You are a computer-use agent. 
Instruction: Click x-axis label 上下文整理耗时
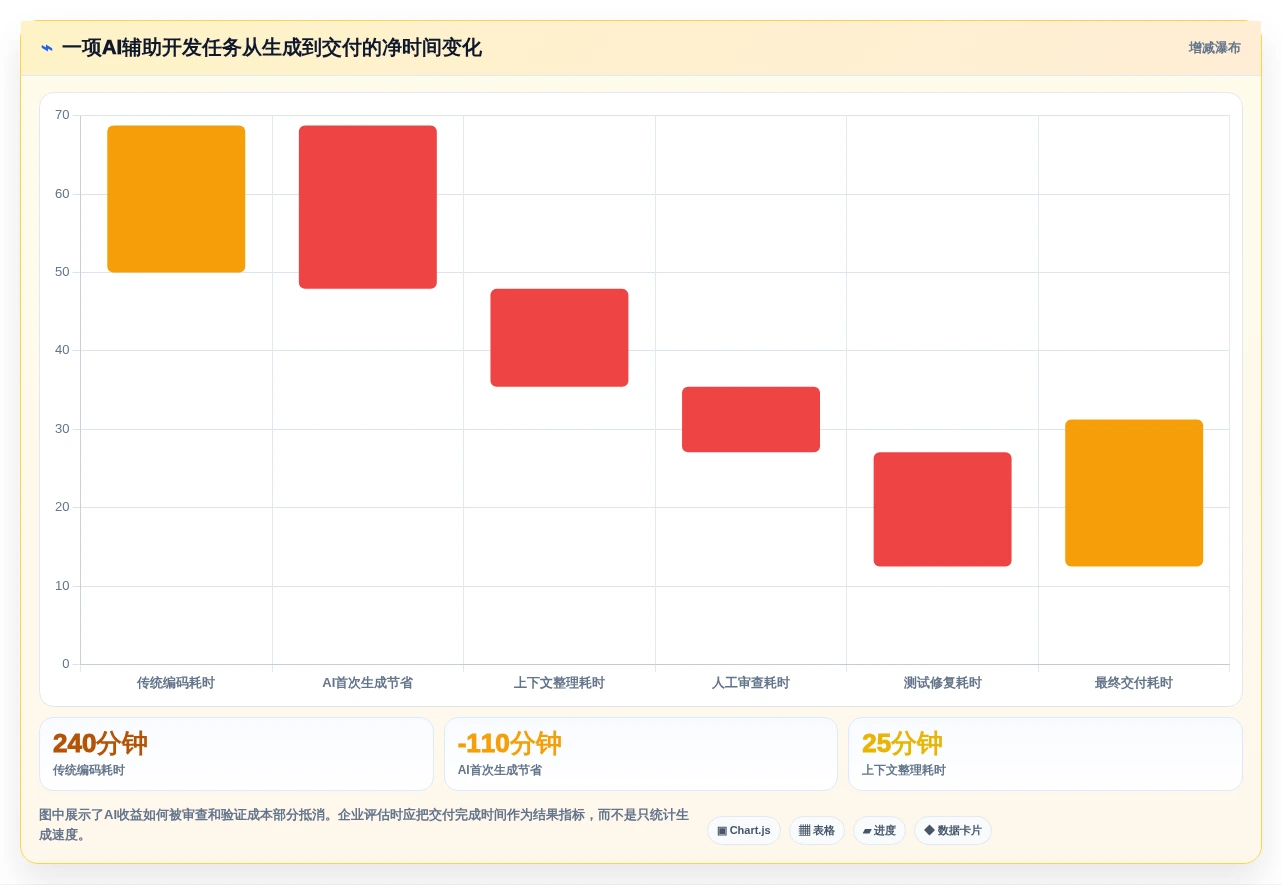tap(559, 683)
